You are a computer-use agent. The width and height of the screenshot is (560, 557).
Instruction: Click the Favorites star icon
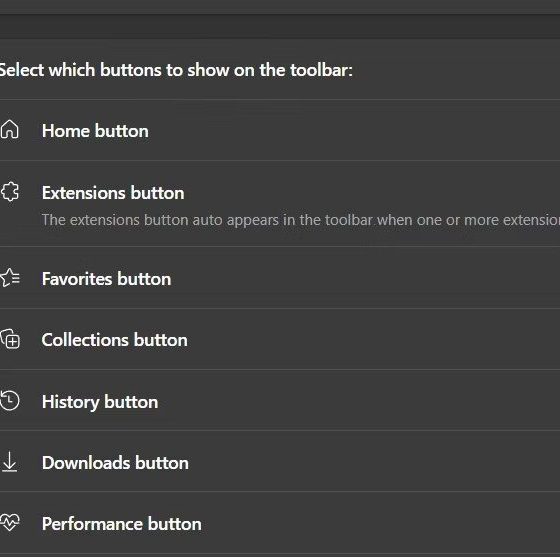click(10, 278)
